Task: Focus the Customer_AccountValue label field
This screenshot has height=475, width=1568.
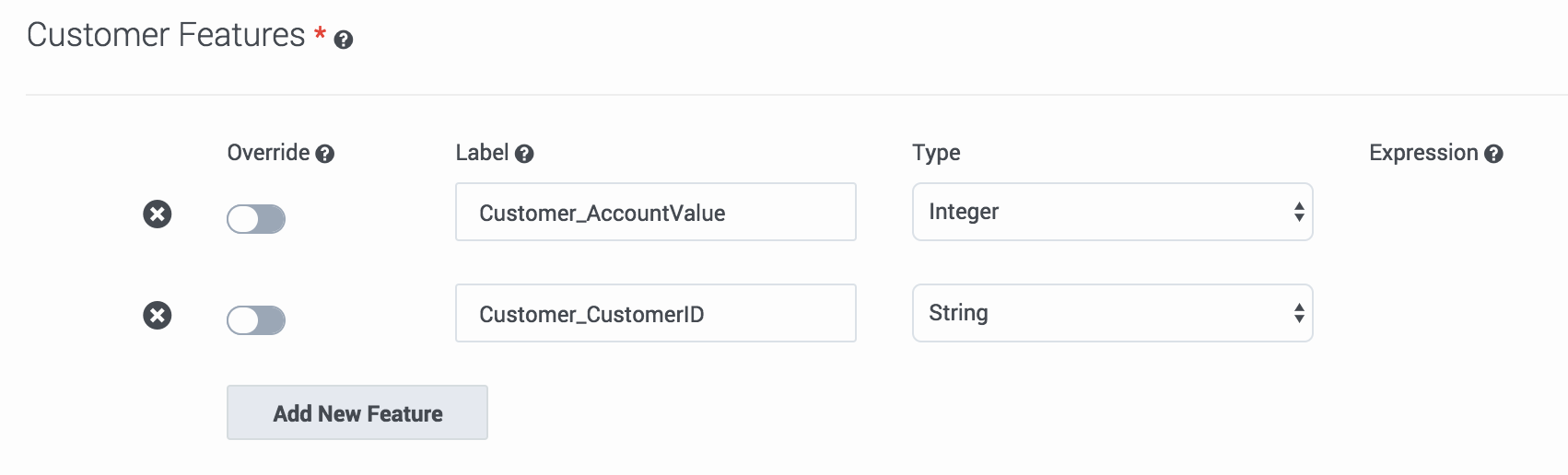Action: [655, 213]
